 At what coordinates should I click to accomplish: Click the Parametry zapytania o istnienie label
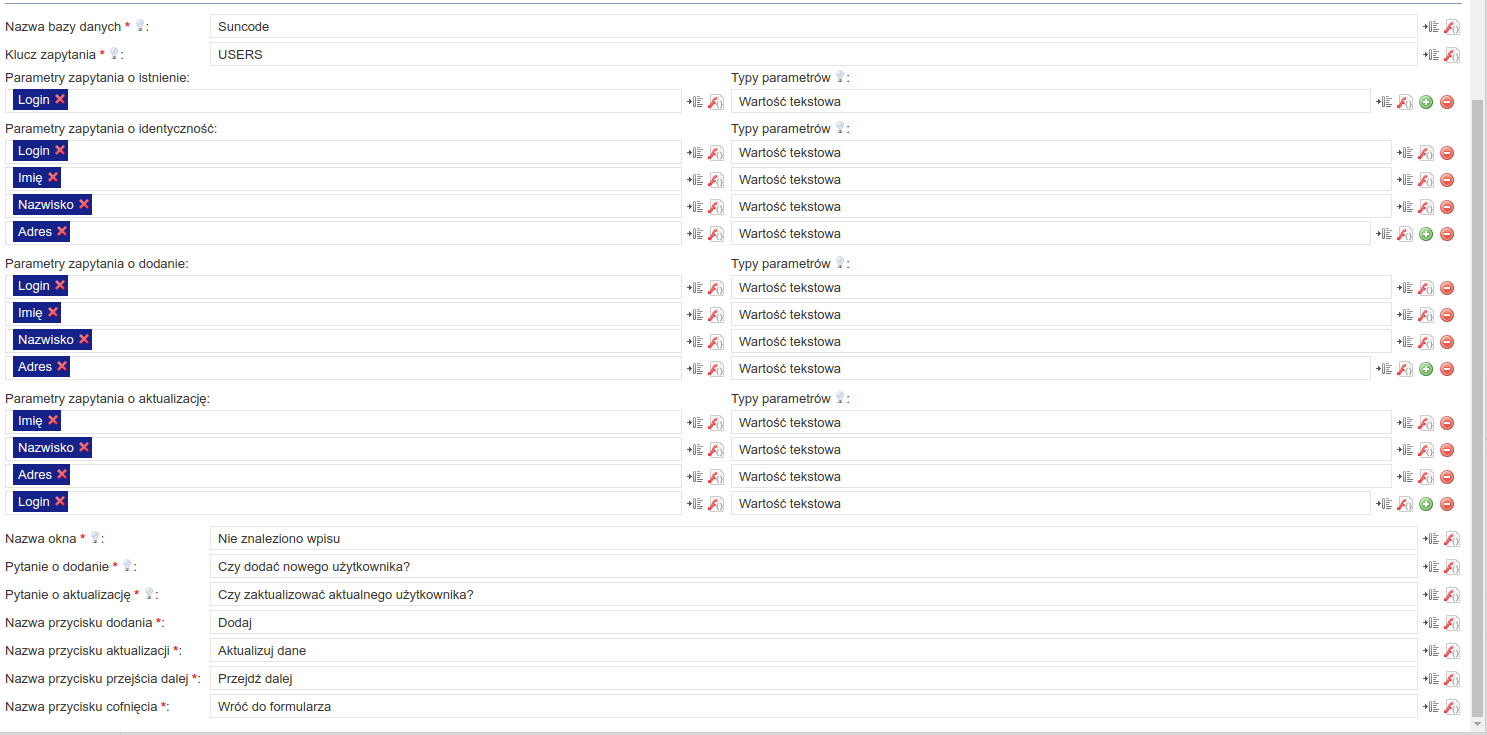coord(98,76)
